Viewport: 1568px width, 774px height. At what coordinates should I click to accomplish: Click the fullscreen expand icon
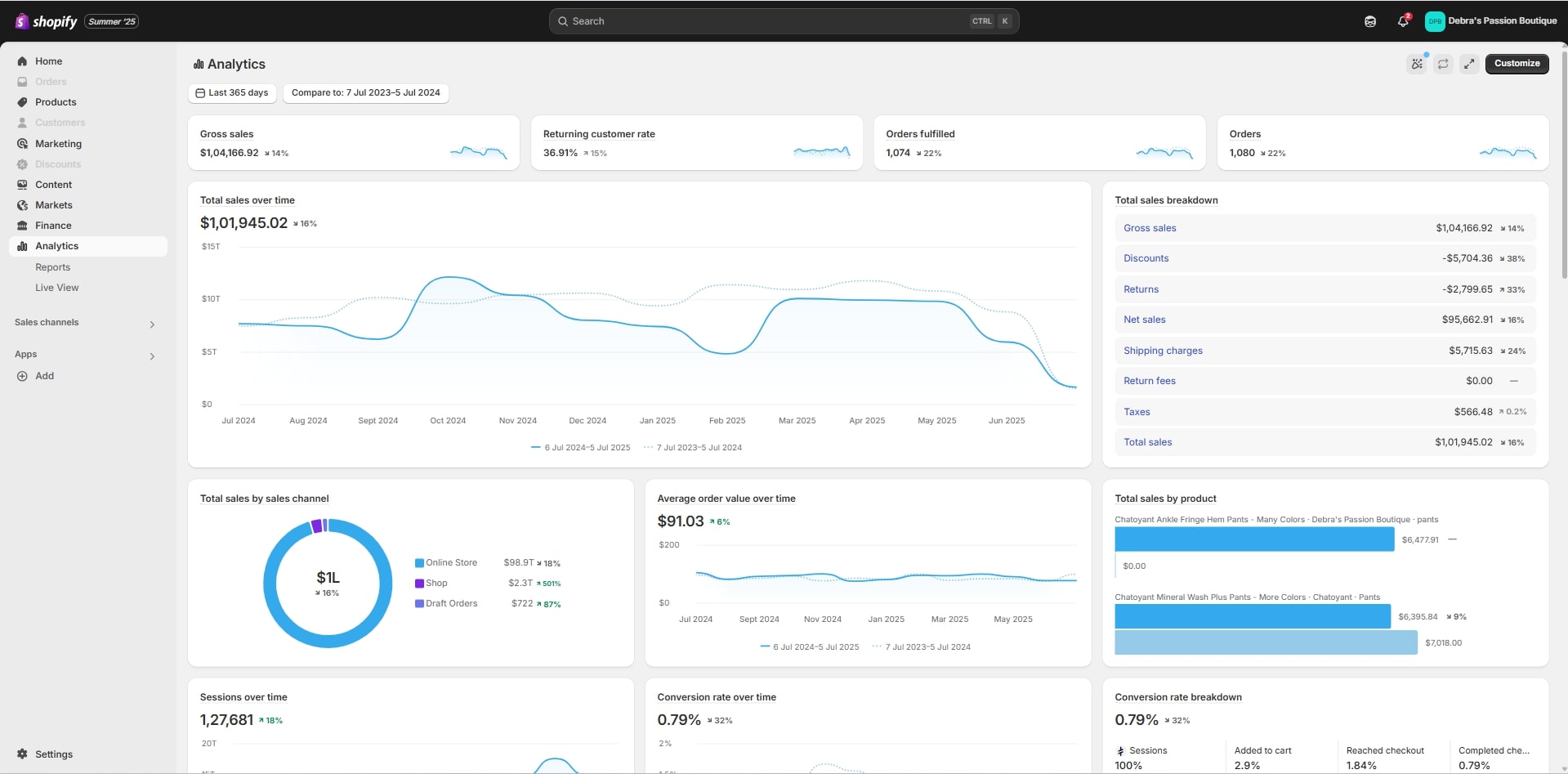point(1469,64)
